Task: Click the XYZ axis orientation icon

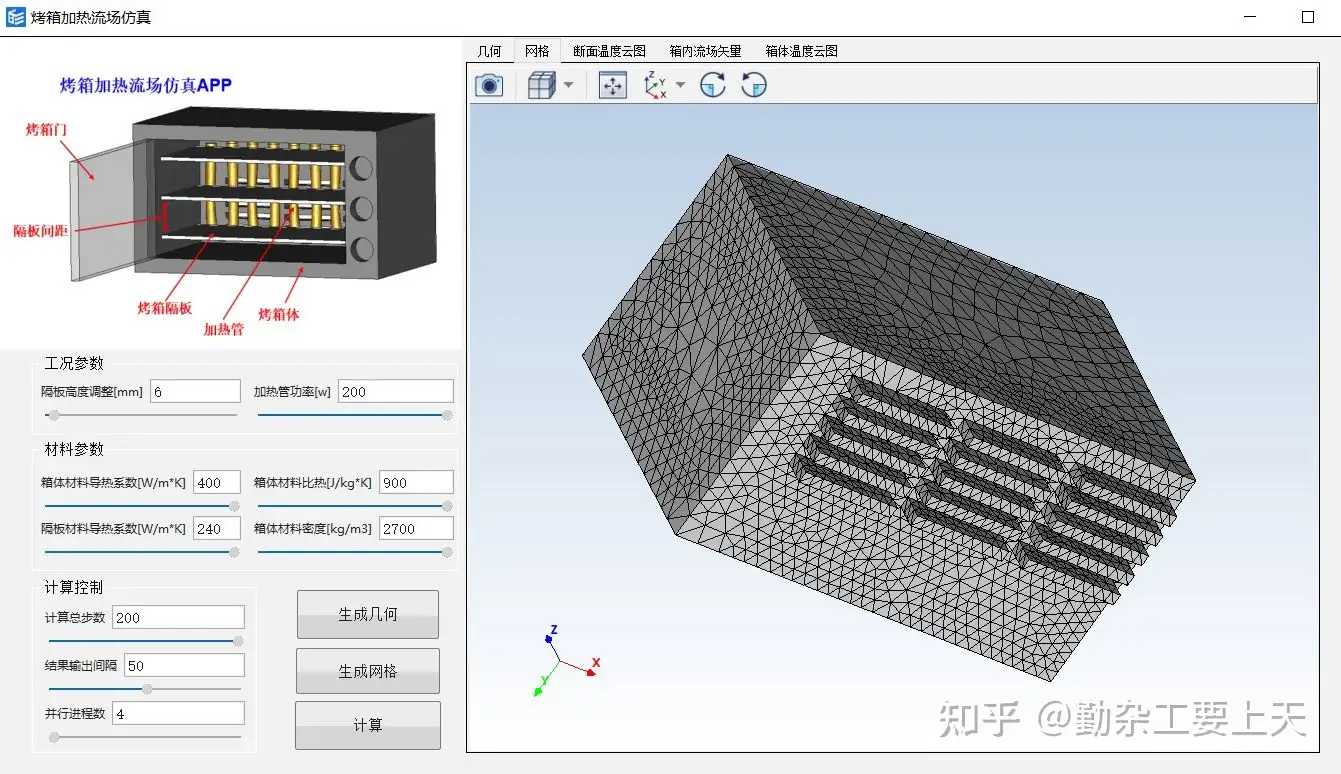Action: click(x=655, y=86)
